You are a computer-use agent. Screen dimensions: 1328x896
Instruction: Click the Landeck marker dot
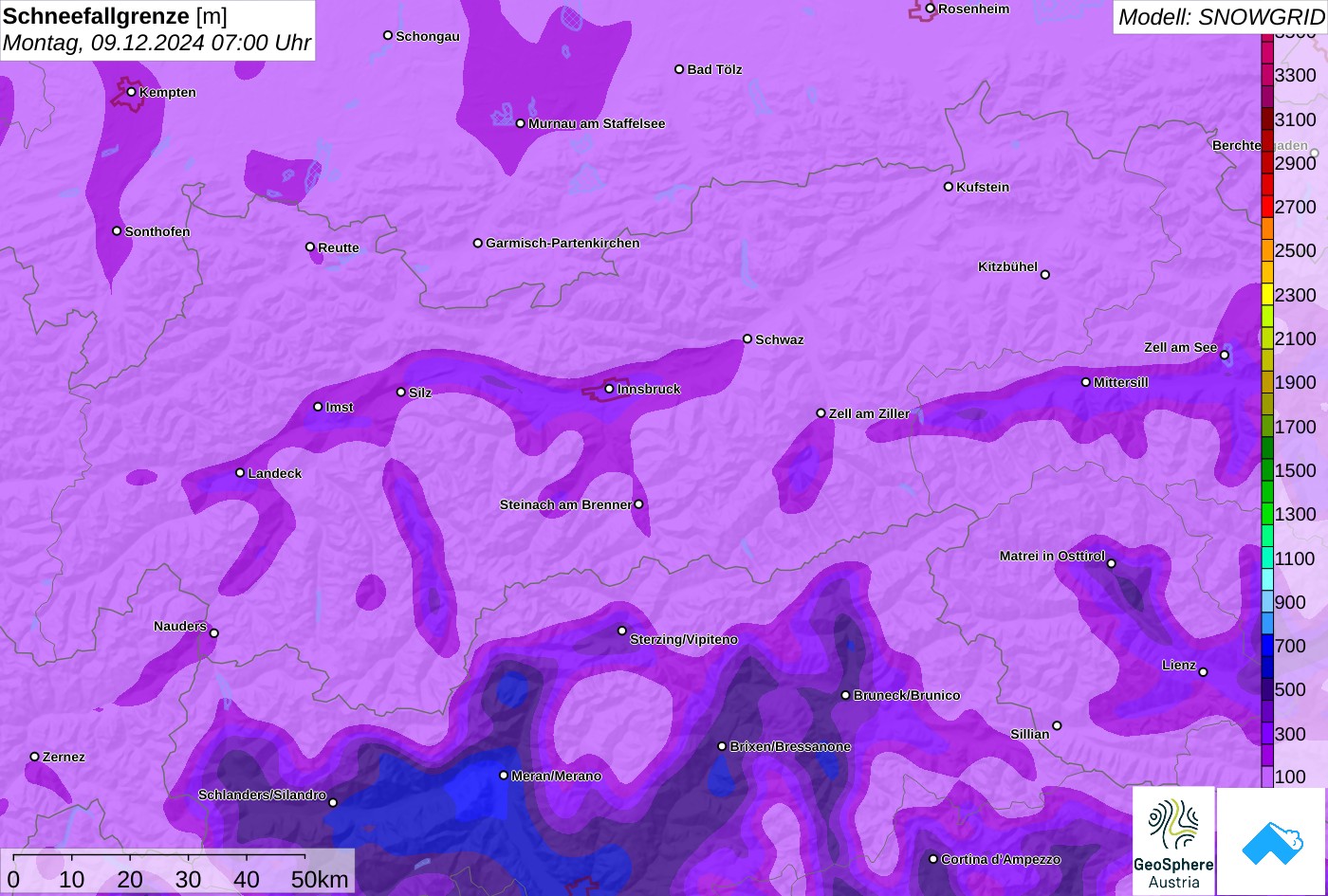coord(240,472)
